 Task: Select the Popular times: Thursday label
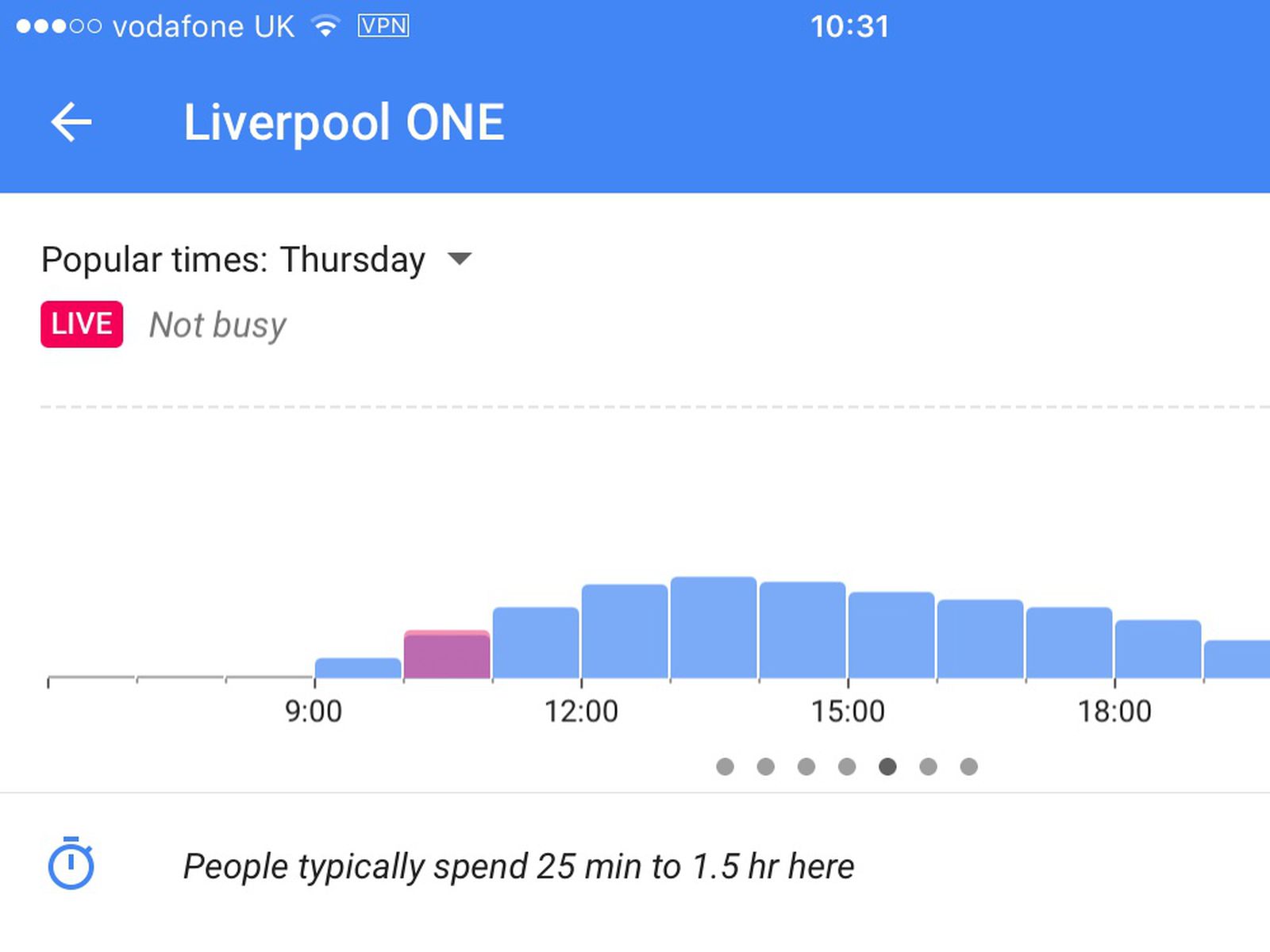(233, 260)
